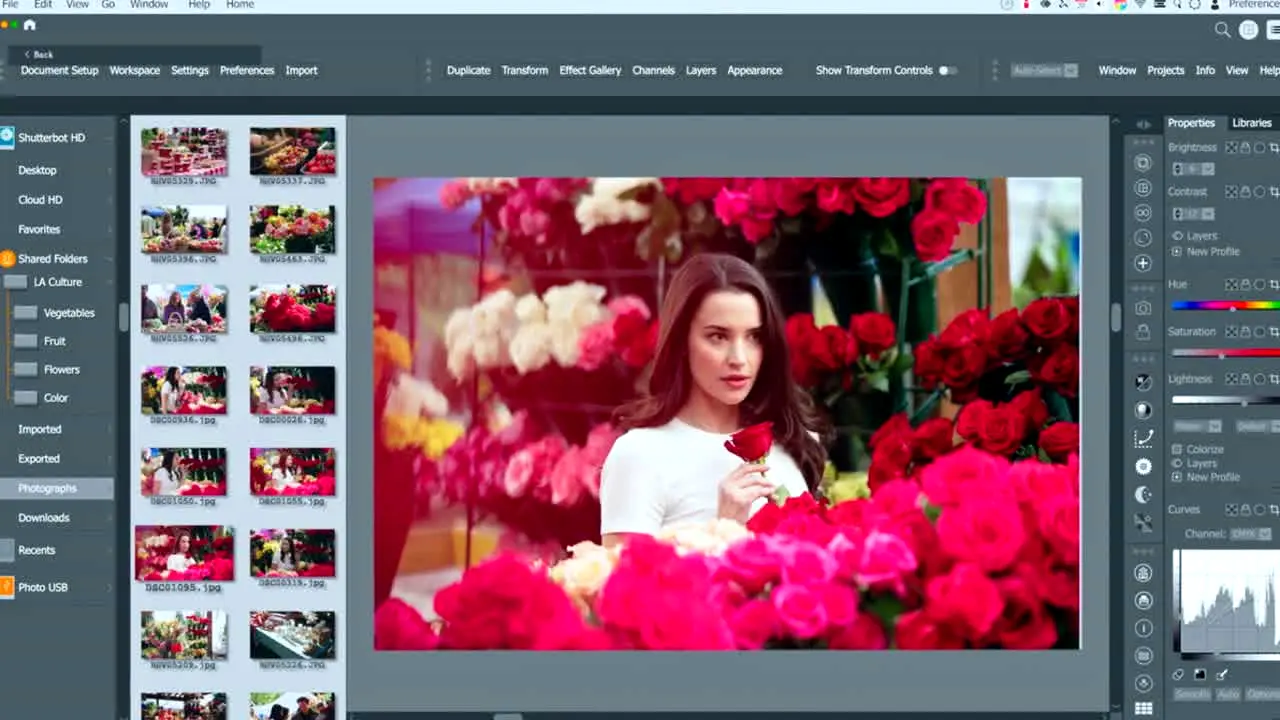Click the Back button
This screenshot has width=1280, height=720.
tap(39, 54)
